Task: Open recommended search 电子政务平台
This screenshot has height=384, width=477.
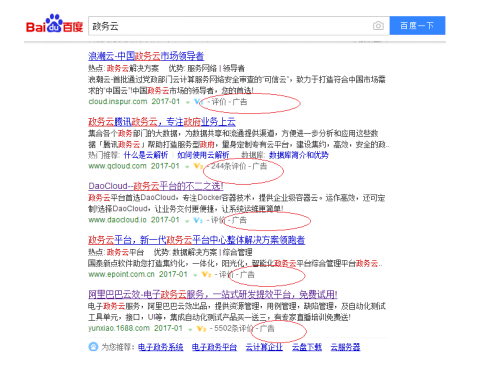Action: pyautogui.click(x=214, y=347)
